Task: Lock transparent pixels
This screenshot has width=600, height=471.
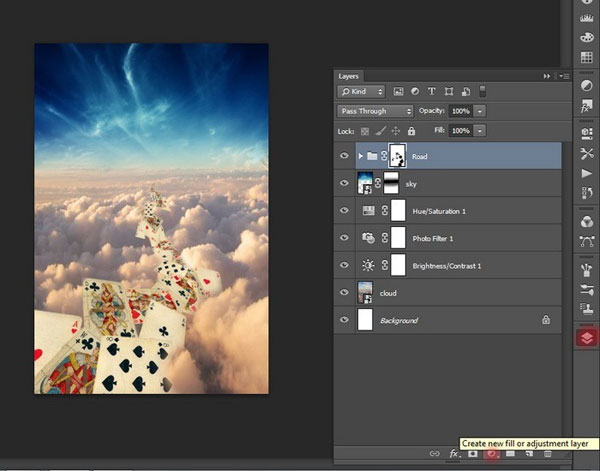Action: click(x=365, y=131)
